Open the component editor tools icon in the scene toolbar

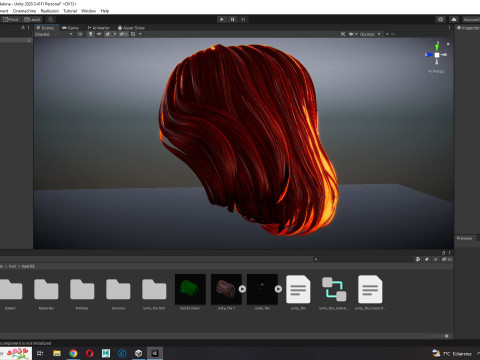343,34
